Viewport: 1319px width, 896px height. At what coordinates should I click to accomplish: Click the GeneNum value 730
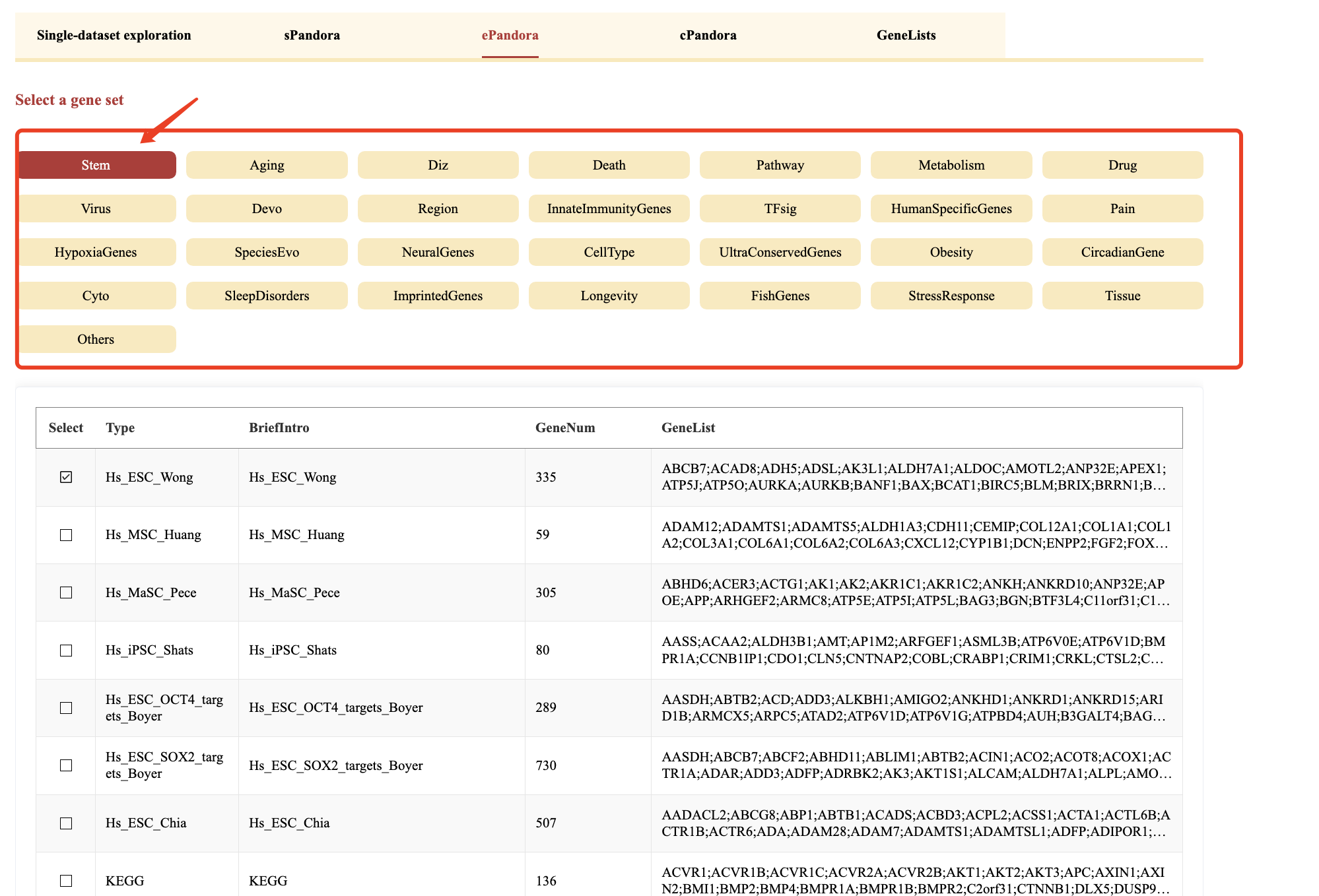pos(546,765)
